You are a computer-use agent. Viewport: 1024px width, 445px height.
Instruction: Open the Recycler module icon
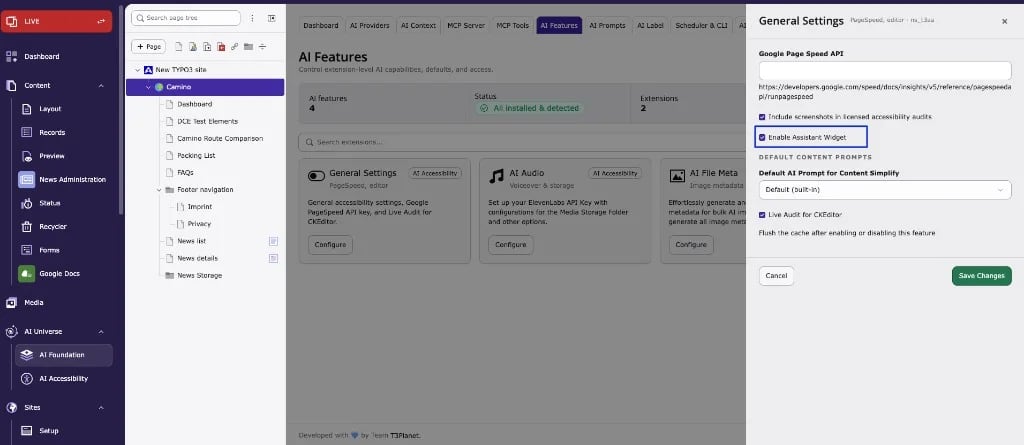pos(27,227)
